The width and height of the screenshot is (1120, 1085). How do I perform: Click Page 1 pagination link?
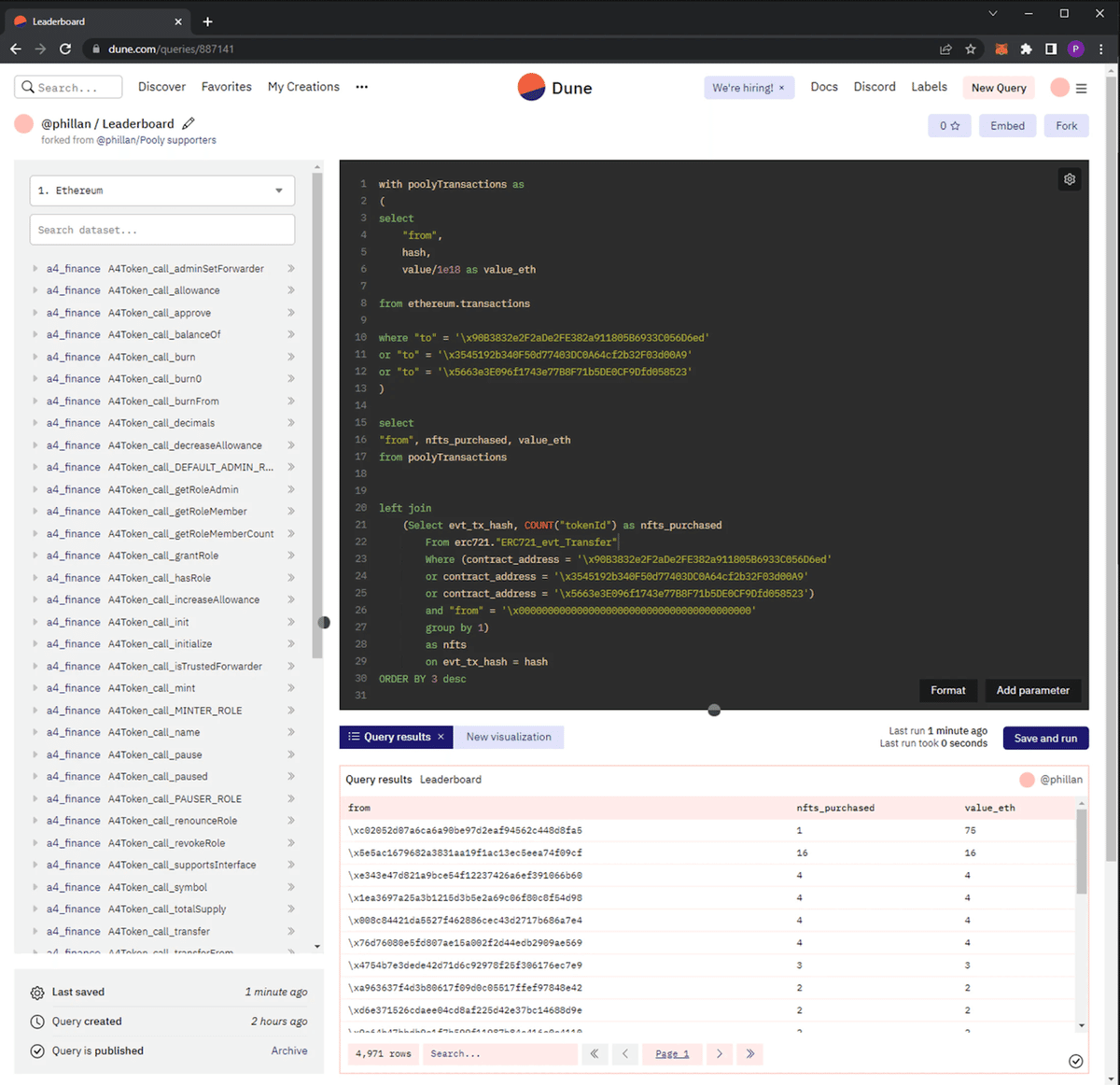pyautogui.click(x=672, y=1053)
